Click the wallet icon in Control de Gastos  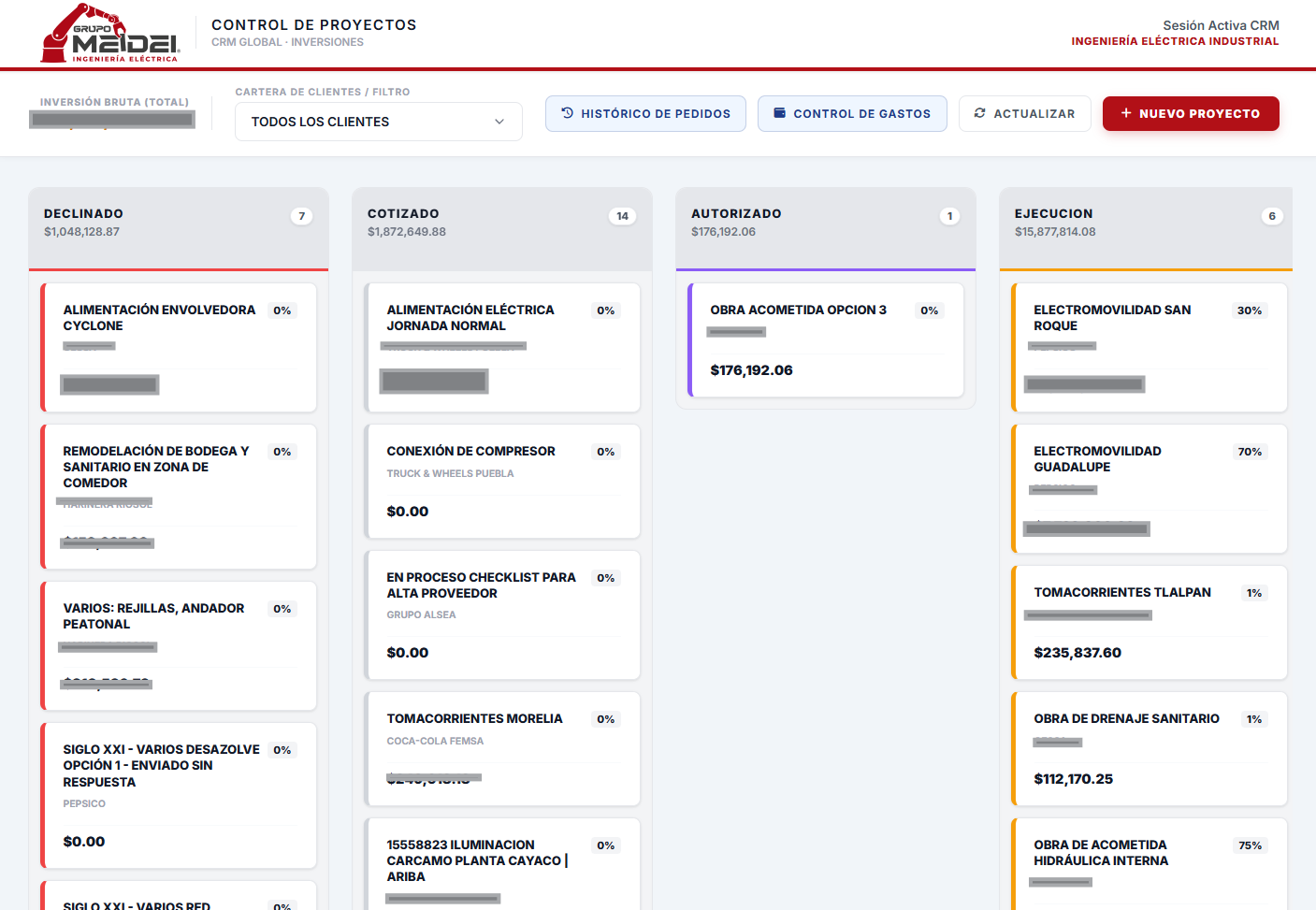point(779,113)
